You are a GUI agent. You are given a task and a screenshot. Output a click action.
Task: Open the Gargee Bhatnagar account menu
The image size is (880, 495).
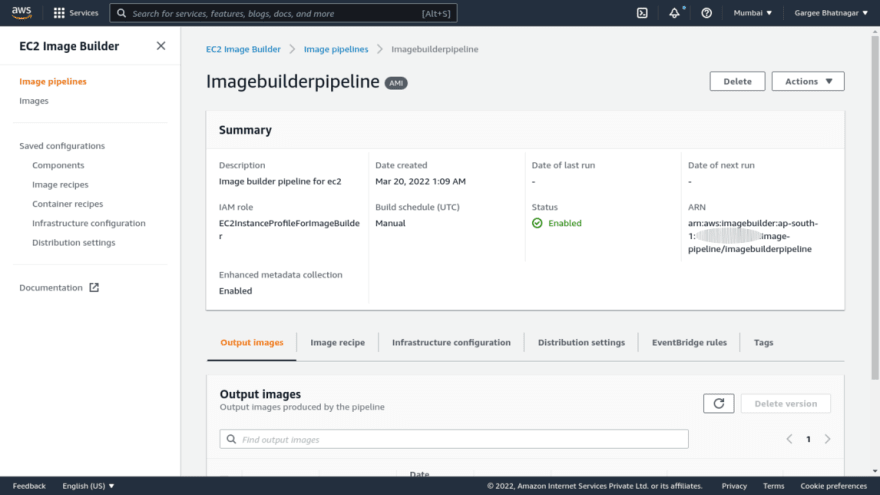click(x=831, y=13)
